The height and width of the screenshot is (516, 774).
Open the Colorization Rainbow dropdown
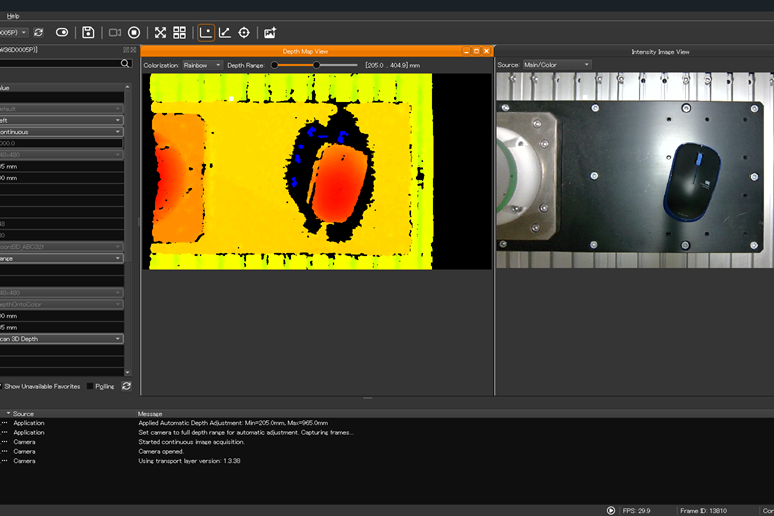202,65
